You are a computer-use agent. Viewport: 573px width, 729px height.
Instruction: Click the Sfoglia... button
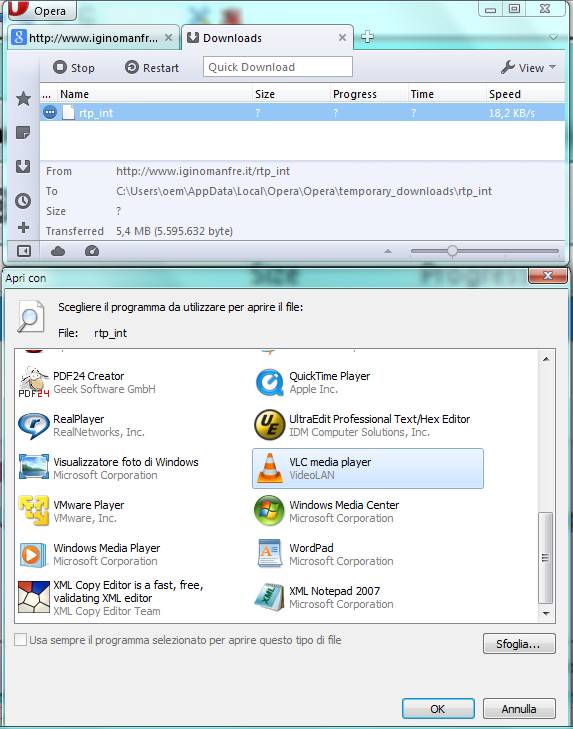519,644
